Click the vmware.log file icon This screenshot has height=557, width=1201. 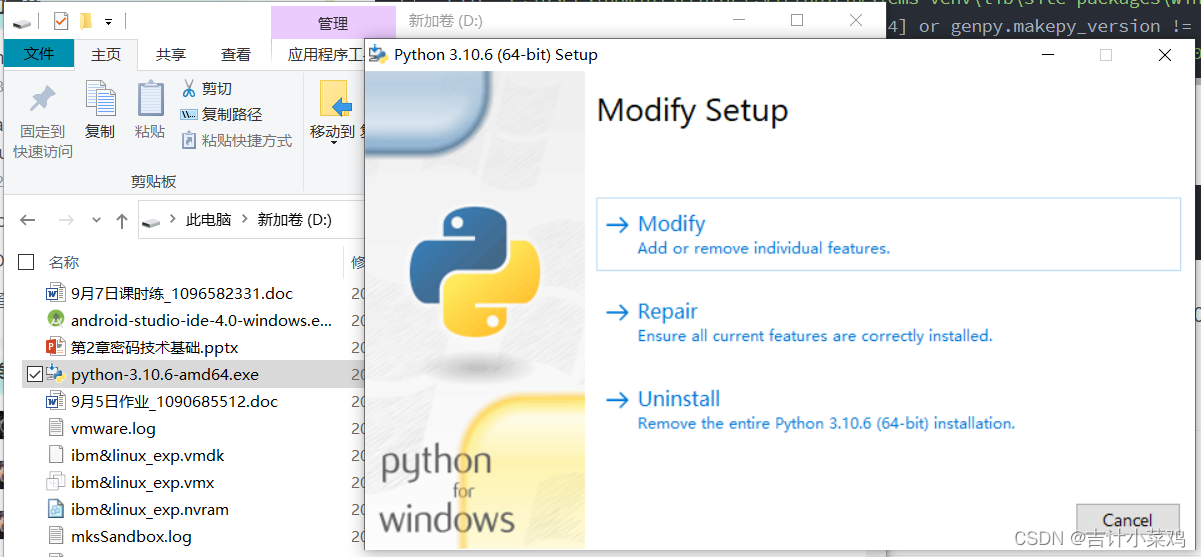point(55,428)
